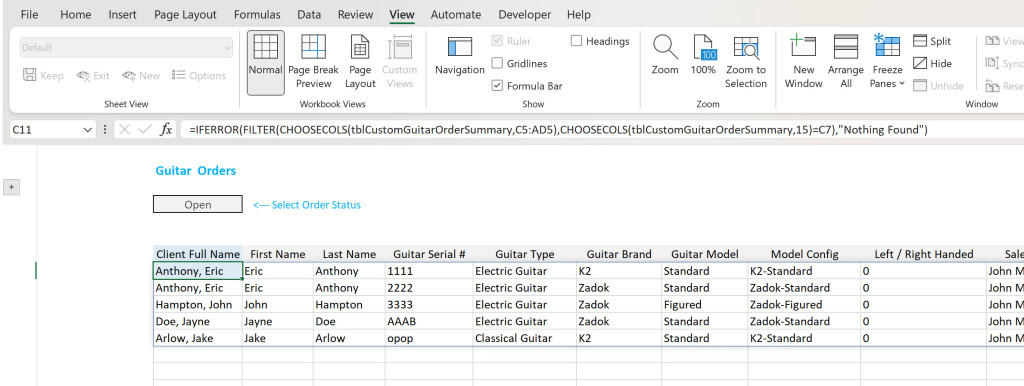The width and height of the screenshot is (1024, 386).
Task: Click Keep sheet view
Action: (43, 76)
